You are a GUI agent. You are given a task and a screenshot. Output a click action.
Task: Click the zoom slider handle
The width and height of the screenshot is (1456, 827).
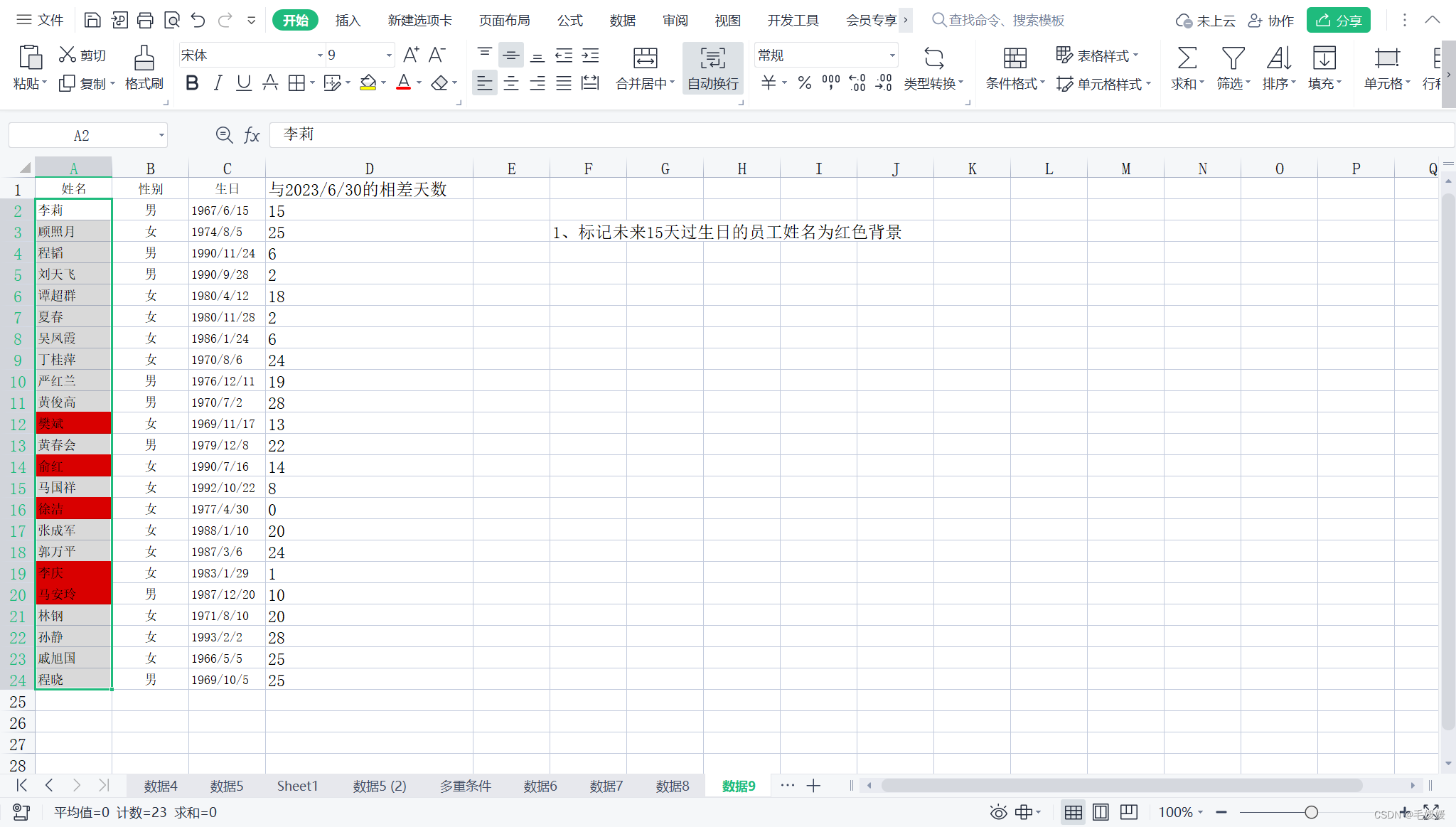pos(1311,812)
